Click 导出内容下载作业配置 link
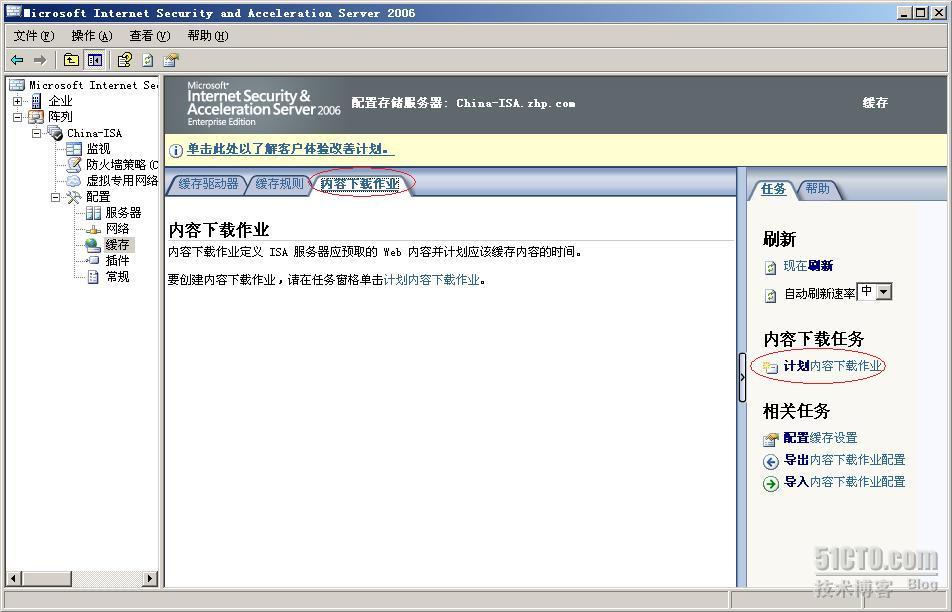 click(845, 460)
